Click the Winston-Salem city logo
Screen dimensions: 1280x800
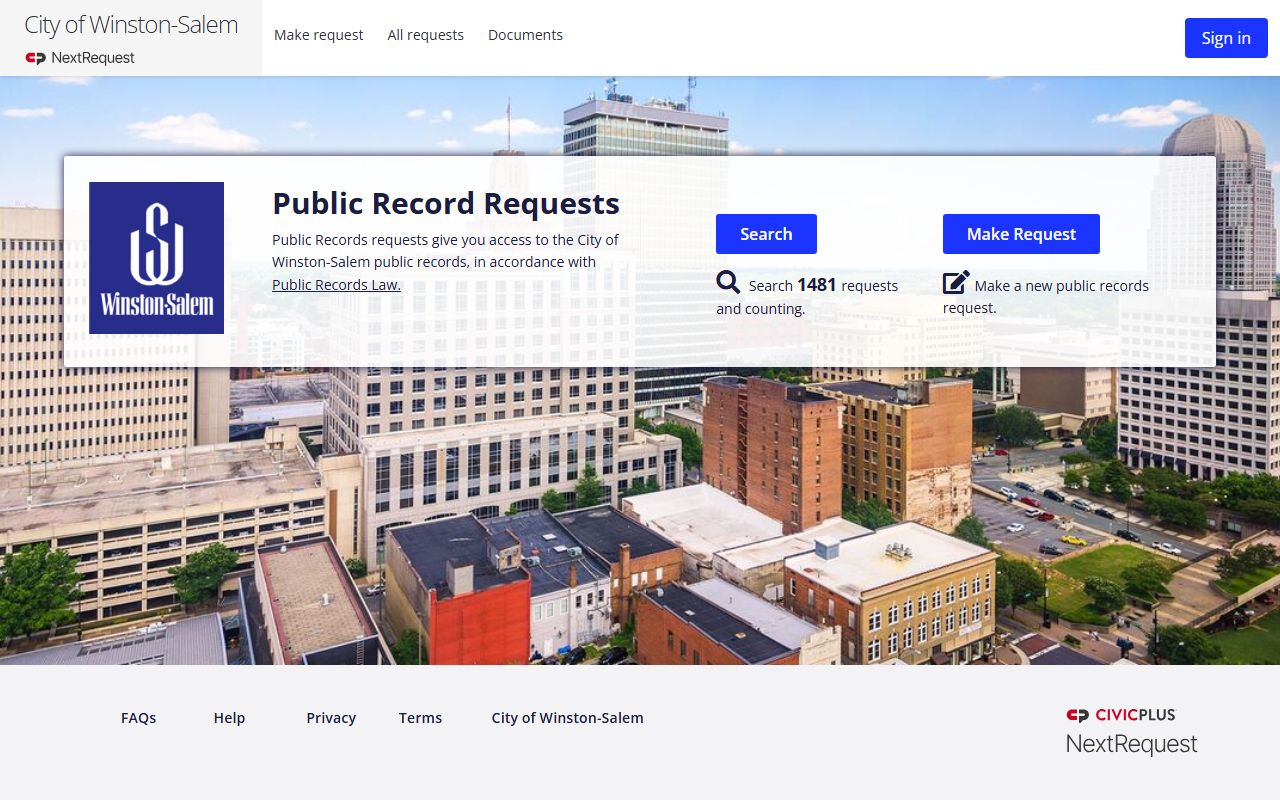(x=156, y=258)
